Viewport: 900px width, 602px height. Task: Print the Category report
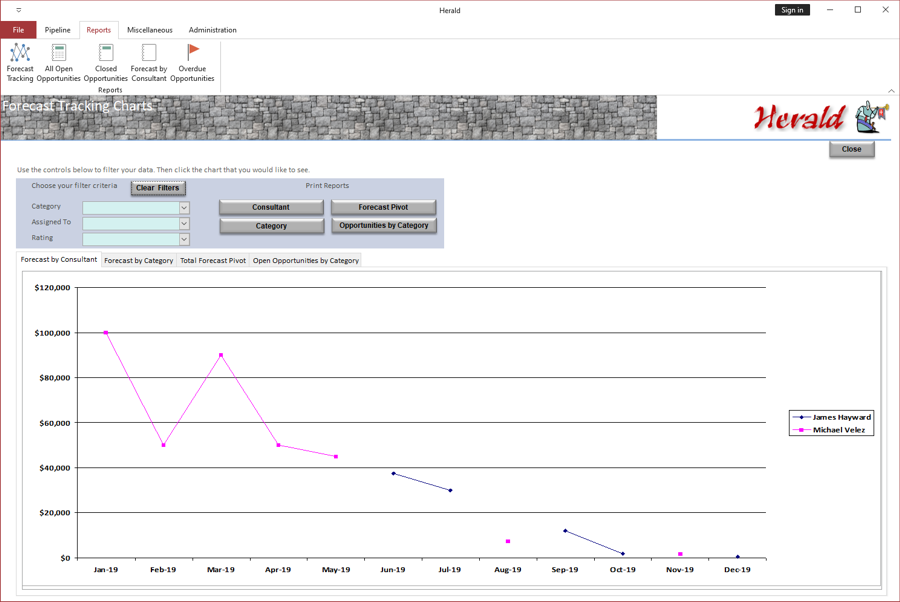[271, 226]
